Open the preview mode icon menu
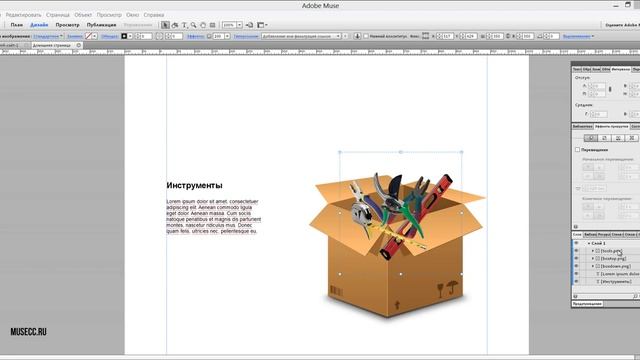This screenshot has height=360, width=640. tap(262, 25)
